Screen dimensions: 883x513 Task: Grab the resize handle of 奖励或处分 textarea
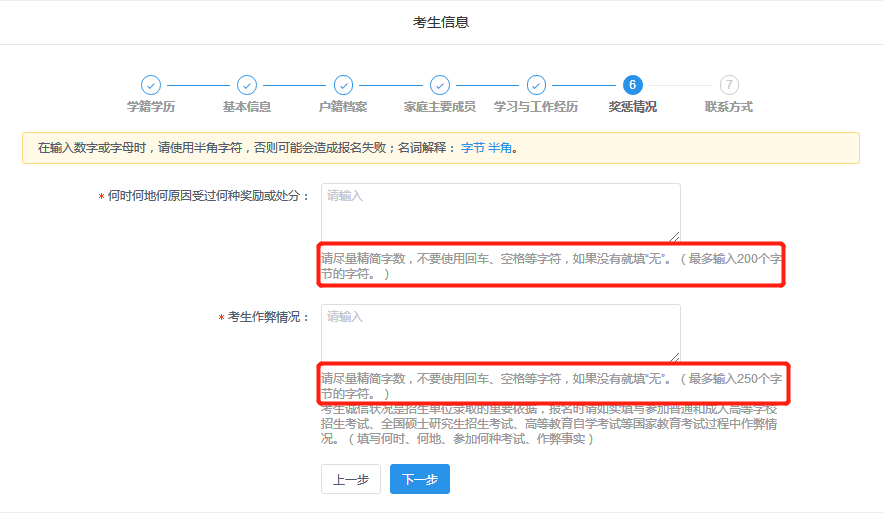point(675,237)
